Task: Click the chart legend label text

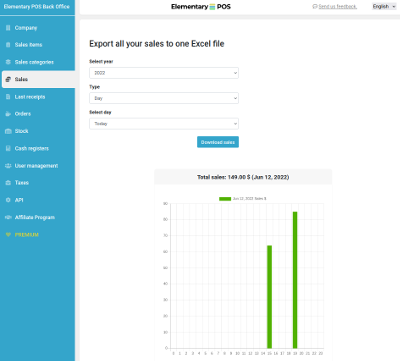Action: (249, 199)
